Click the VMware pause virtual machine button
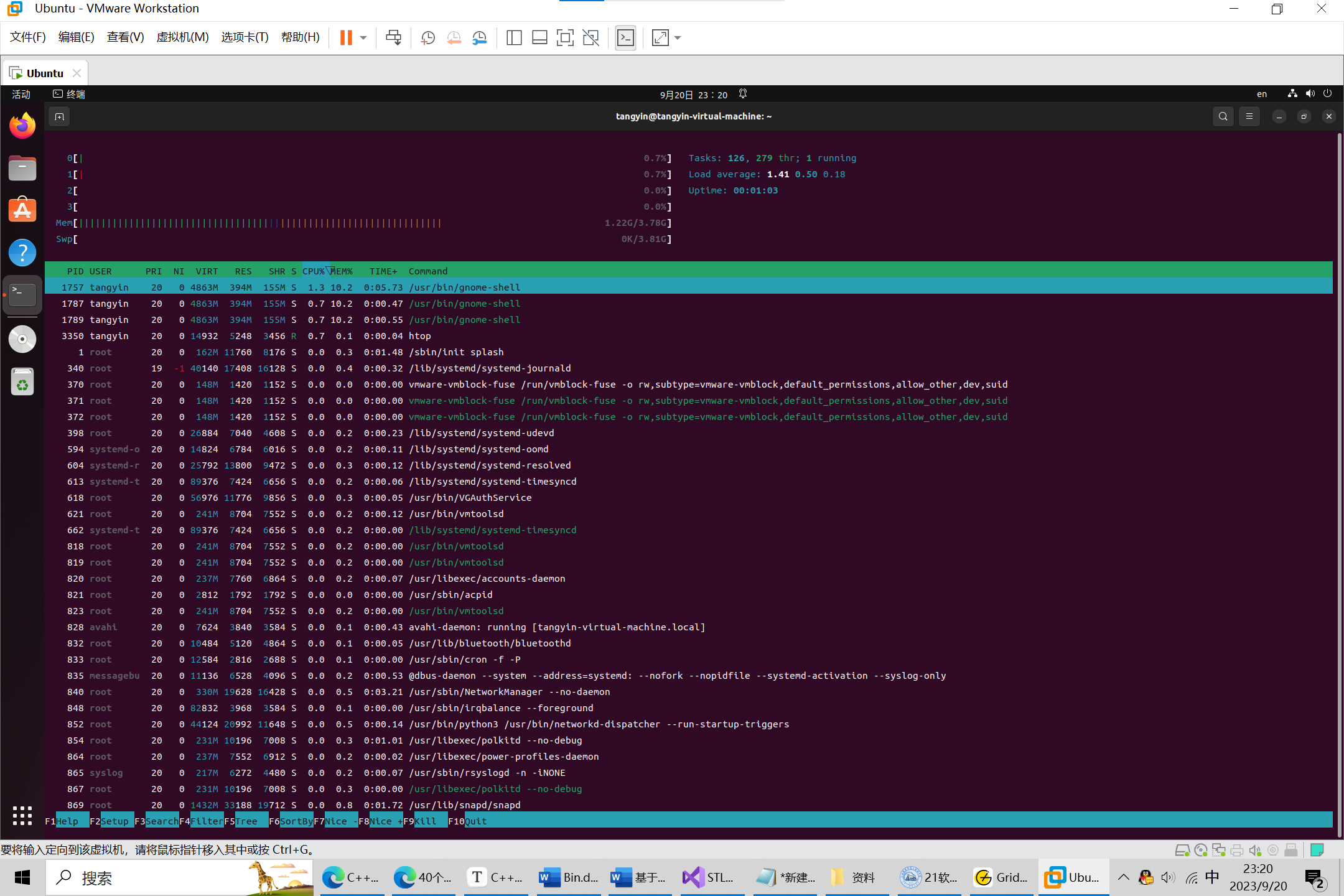Image resolution: width=1344 pixels, height=896 pixels. click(346, 38)
